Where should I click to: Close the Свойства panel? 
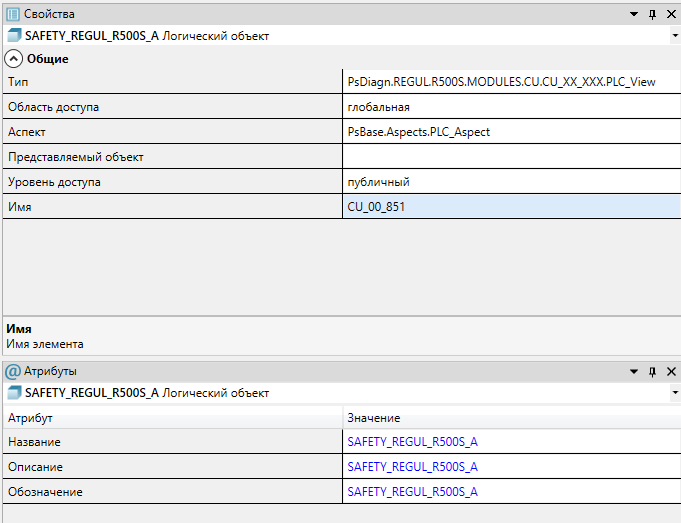(671, 14)
